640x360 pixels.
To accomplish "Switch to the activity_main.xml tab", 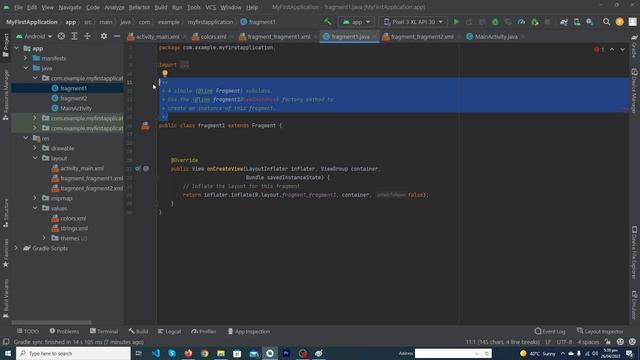I will 158,37.
